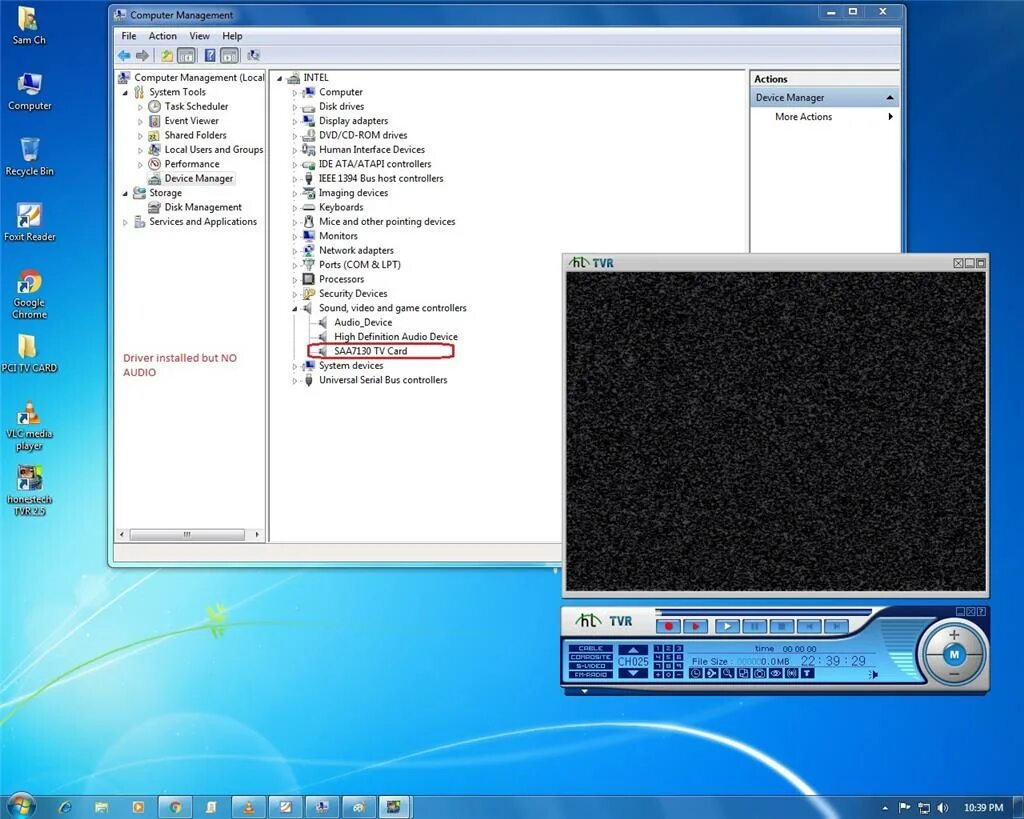Click the back arrow in Computer Management toolbar
Screen dimensions: 1024x819
pyautogui.click(x=124, y=54)
